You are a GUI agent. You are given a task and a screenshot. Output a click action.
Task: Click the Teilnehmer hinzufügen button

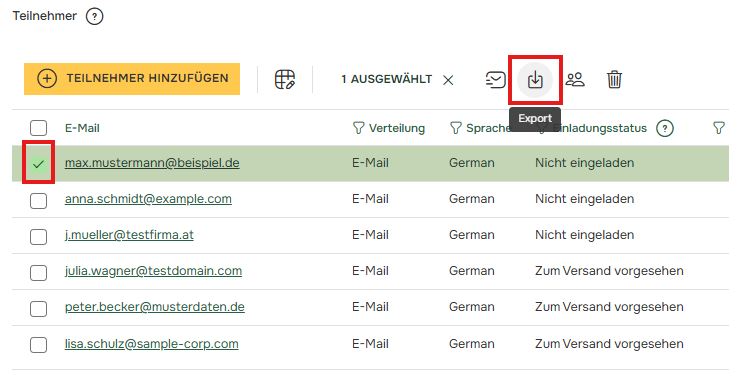[132, 79]
